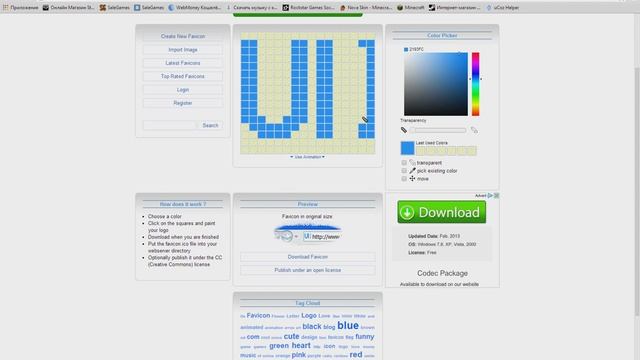The width and height of the screenshot is (640, 360).
Task: Open the first SaleGames bookmark
Action: tap(114, 7)
